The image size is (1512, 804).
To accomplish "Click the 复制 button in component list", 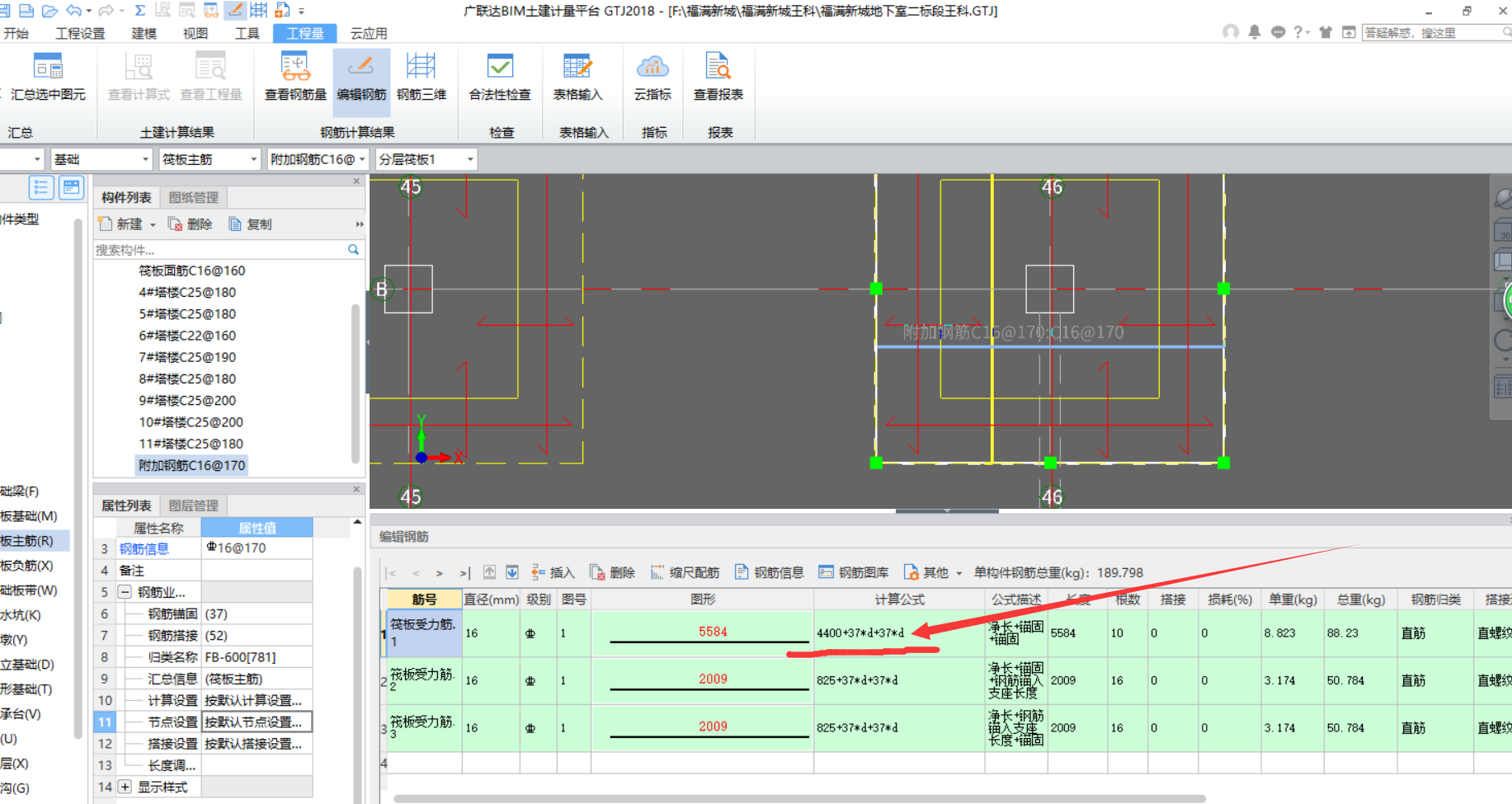I will tap(251, 224).
